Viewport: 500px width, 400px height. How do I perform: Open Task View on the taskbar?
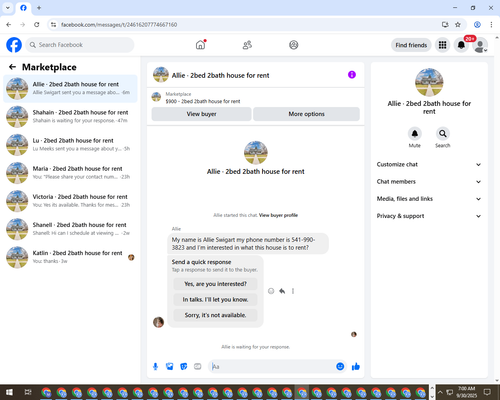(x=28, y=392)
